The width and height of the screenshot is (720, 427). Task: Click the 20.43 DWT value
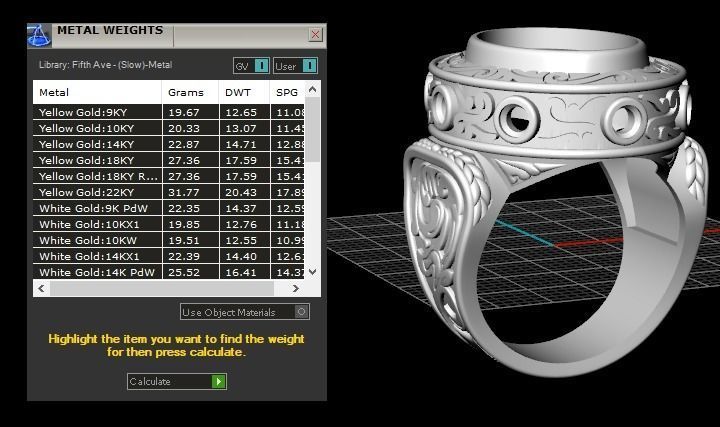click(241, 193)
